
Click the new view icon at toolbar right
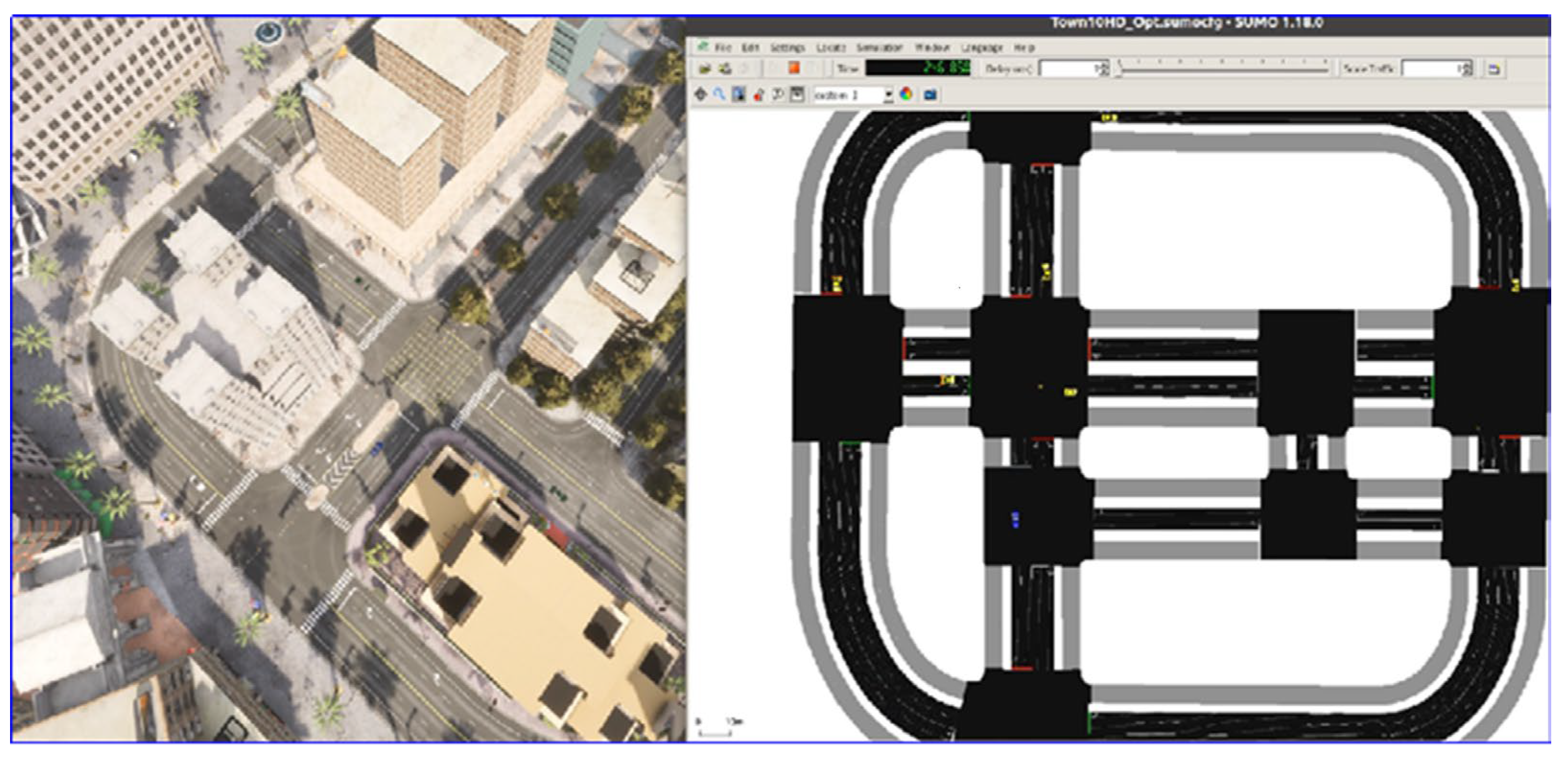pos(1494,70)
